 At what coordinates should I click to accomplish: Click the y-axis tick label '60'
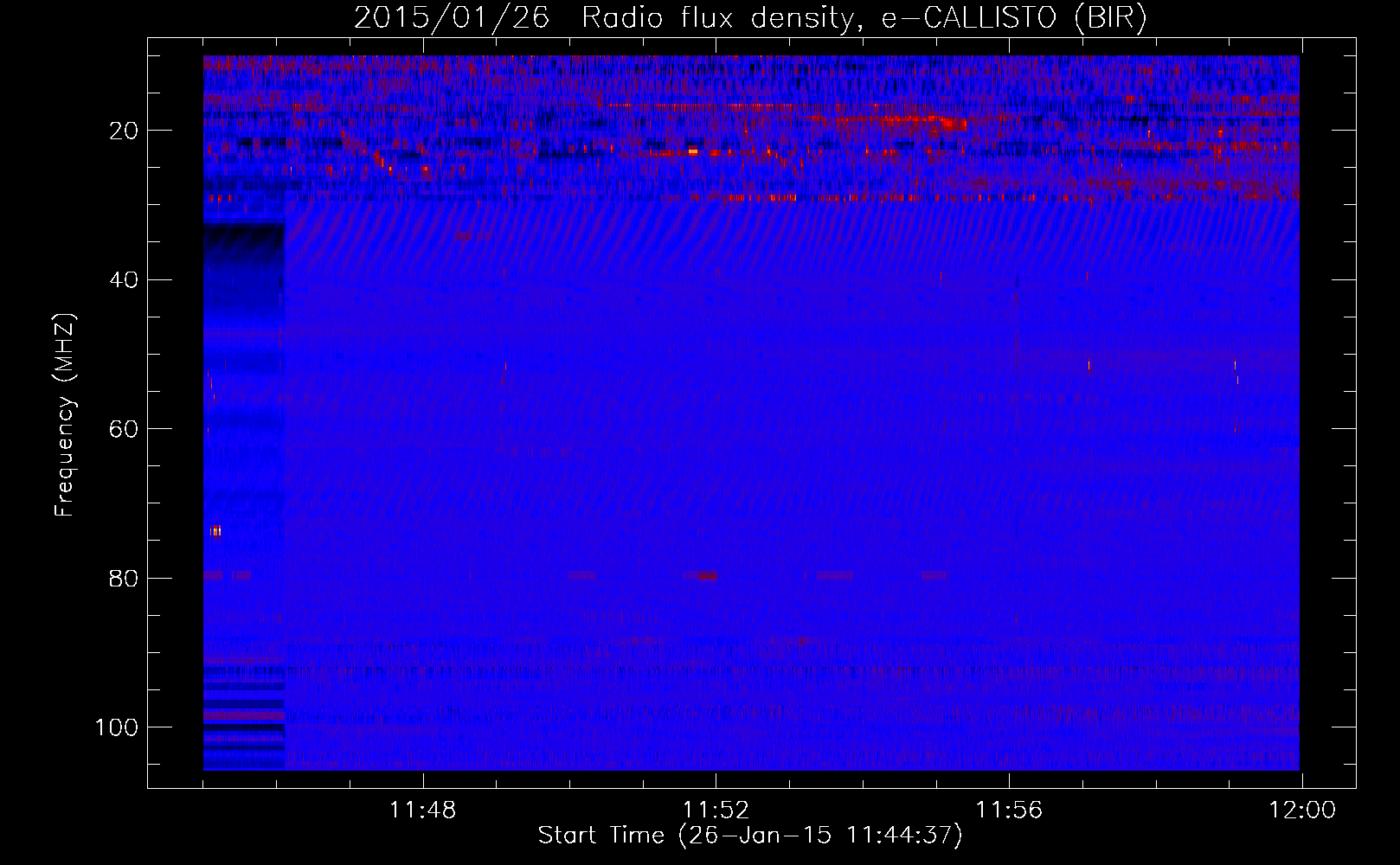coord(124,429)
